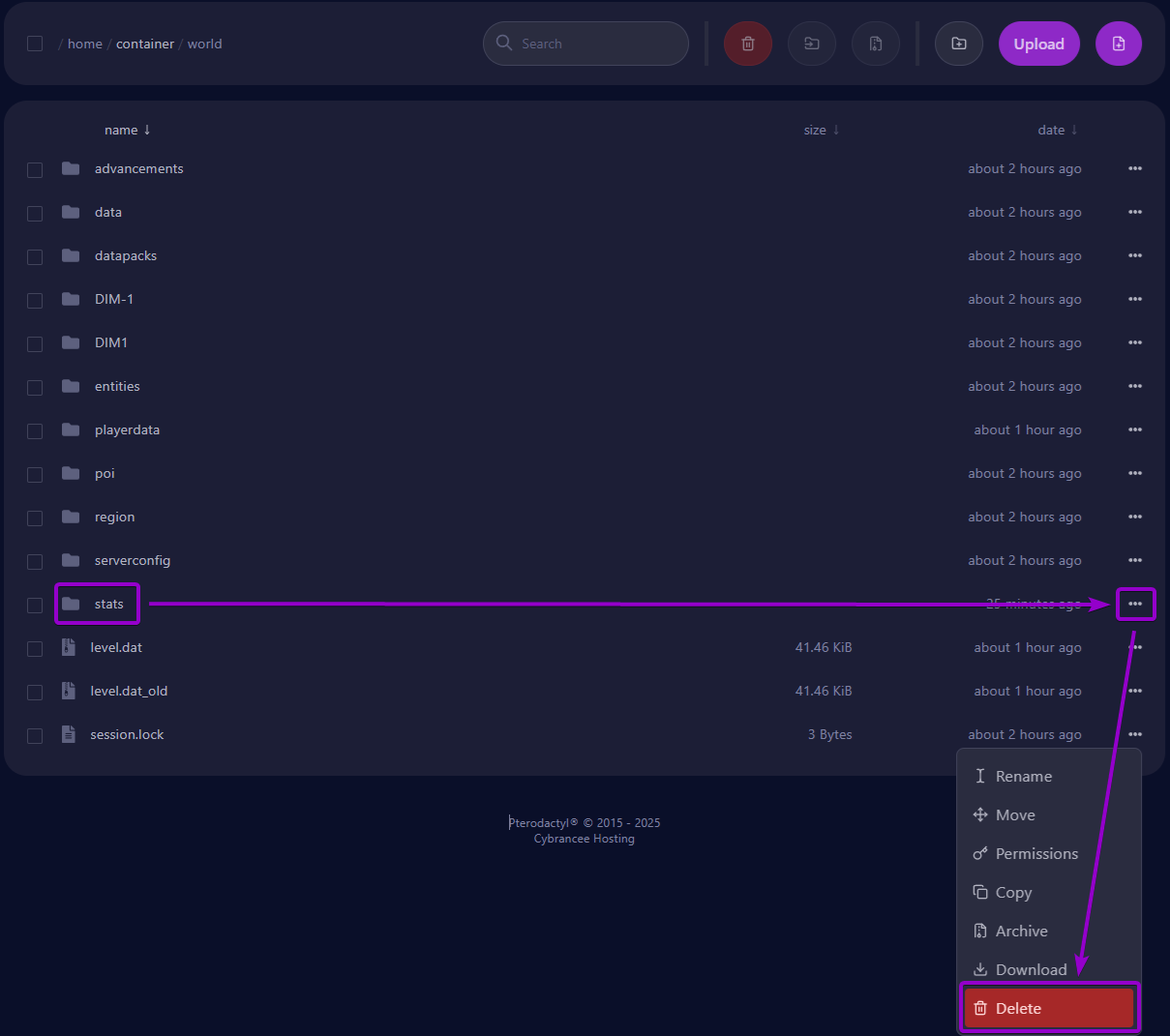The height and width of the screenshot is (1036, 1170).
Task: Open the datapacks folder
Action: [x=126, y=255]
